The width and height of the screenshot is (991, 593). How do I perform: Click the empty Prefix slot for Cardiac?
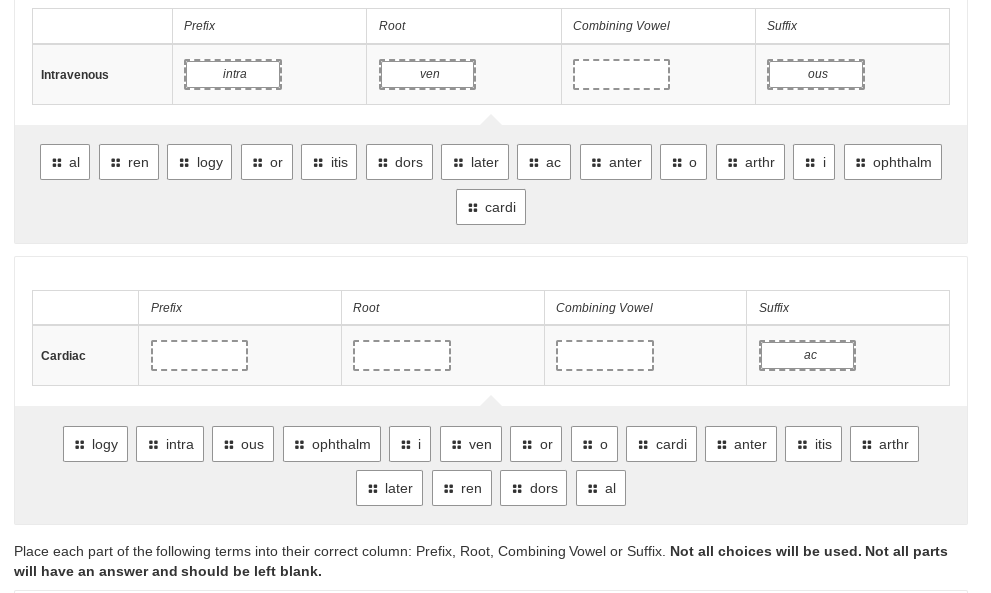(x=199, y=355)
